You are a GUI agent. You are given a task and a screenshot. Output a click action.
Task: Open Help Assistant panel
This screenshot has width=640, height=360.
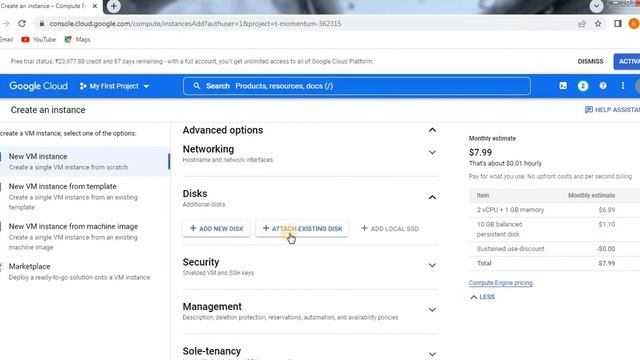pos(612,109)
